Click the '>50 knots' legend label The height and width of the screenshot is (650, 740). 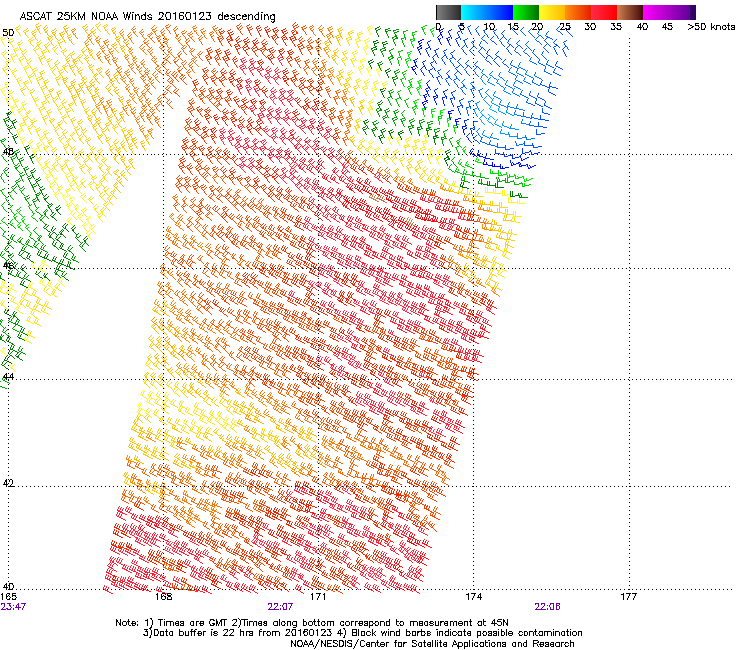click(711, 27)
